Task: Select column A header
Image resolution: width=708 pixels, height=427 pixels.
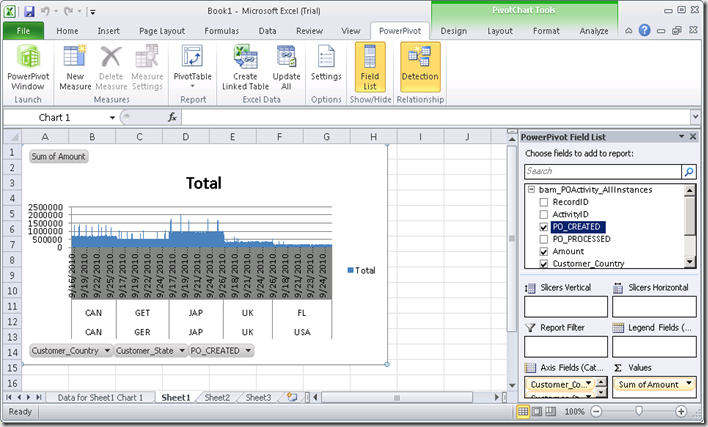Action: click(45, 136)
